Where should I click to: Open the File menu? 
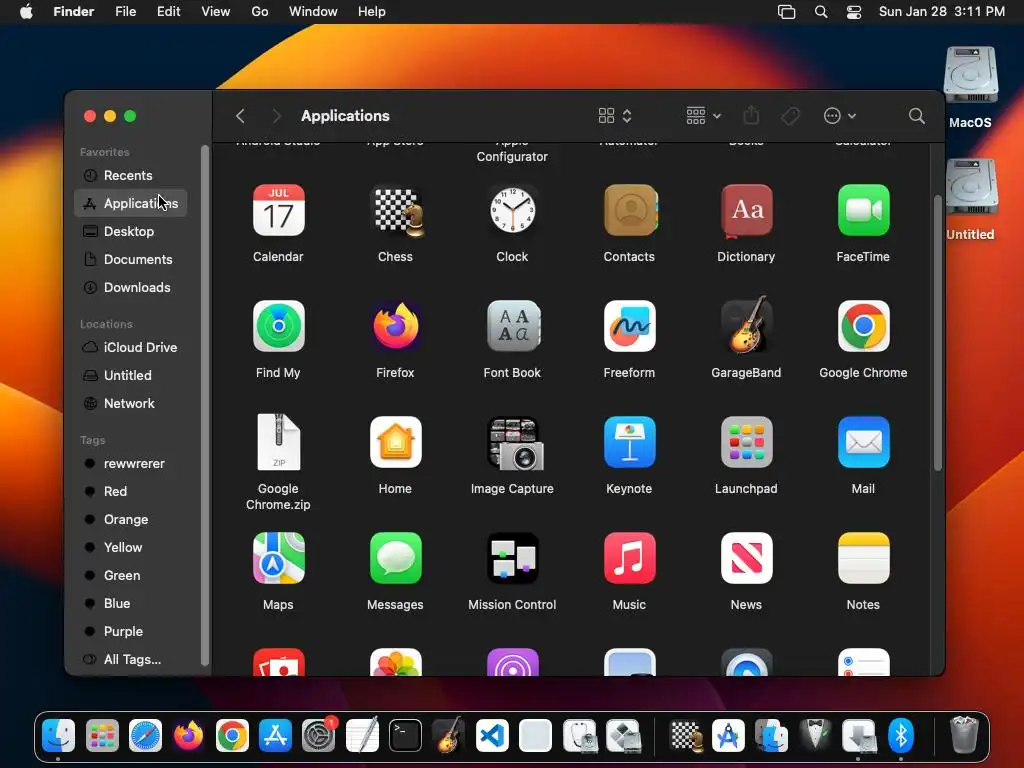[x=125, y=12]
